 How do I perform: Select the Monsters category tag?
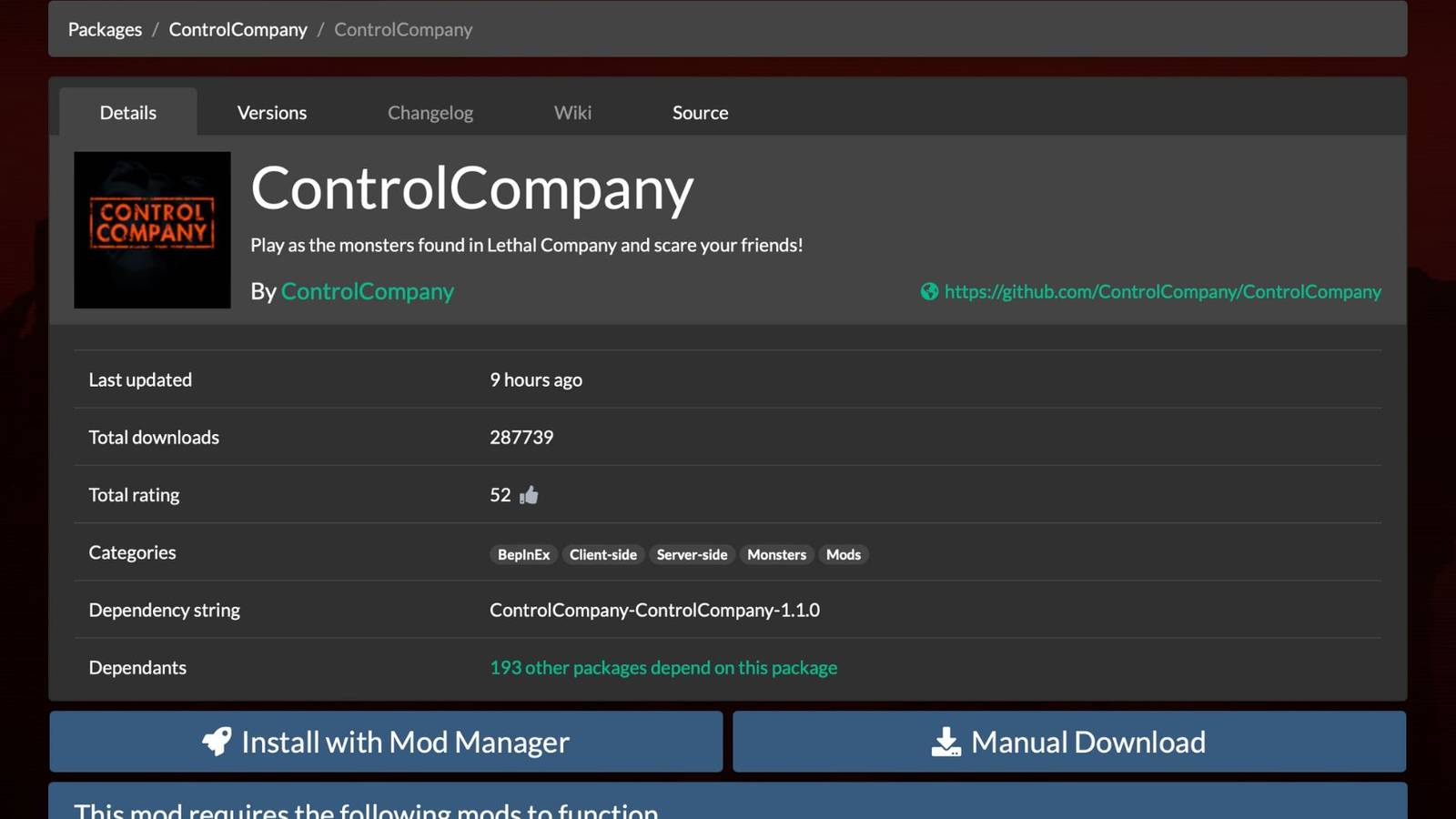click(776, 554)
